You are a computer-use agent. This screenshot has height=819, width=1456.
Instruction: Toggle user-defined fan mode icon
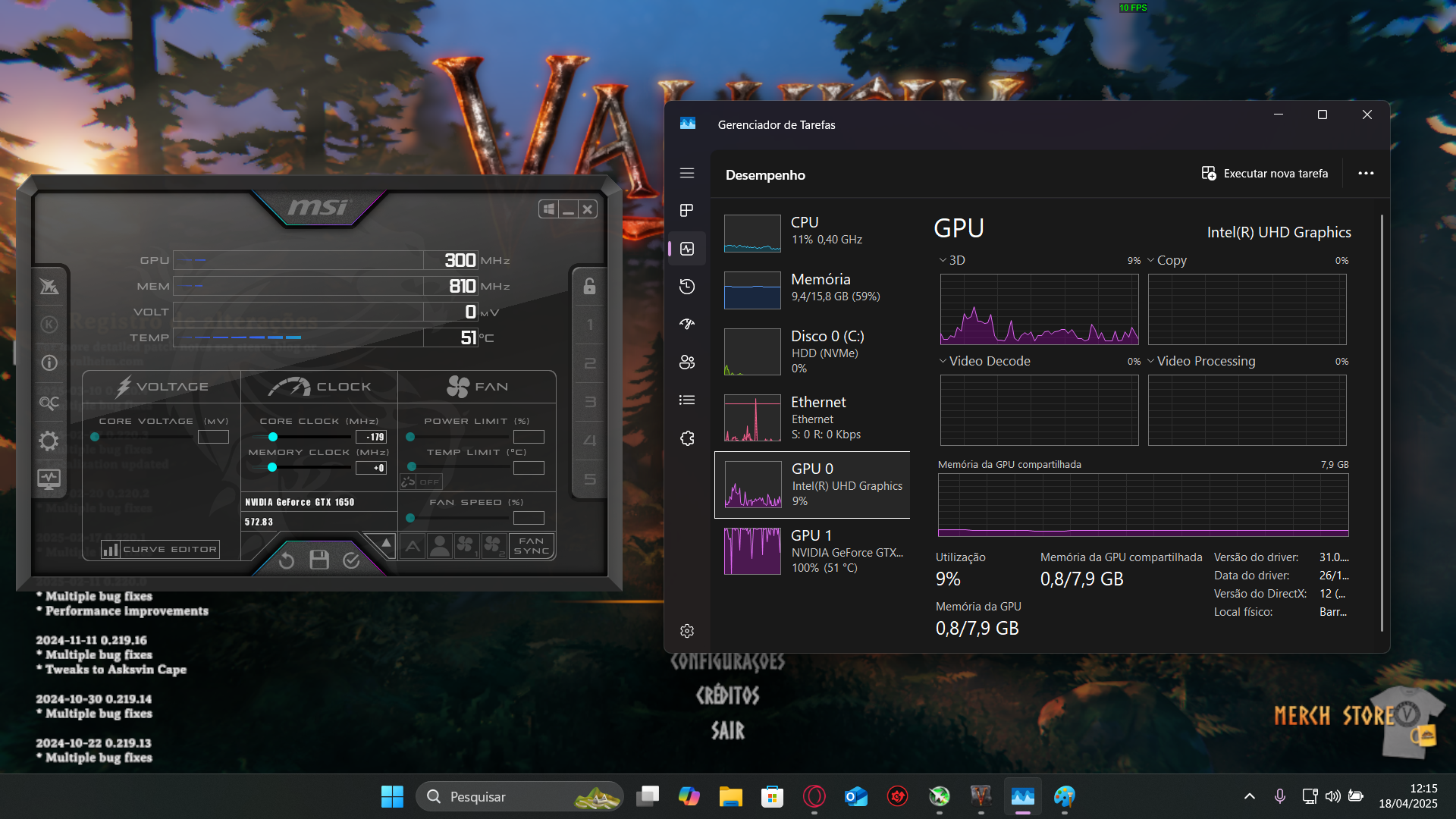click(x=439, y=546)
